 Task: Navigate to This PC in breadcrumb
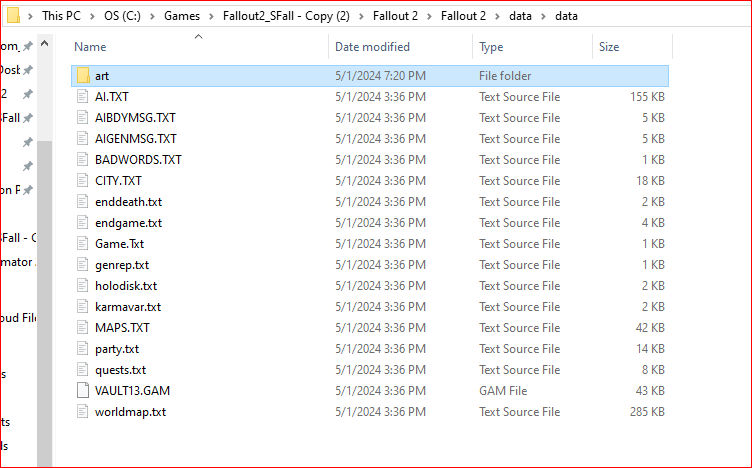coord(61,16)
